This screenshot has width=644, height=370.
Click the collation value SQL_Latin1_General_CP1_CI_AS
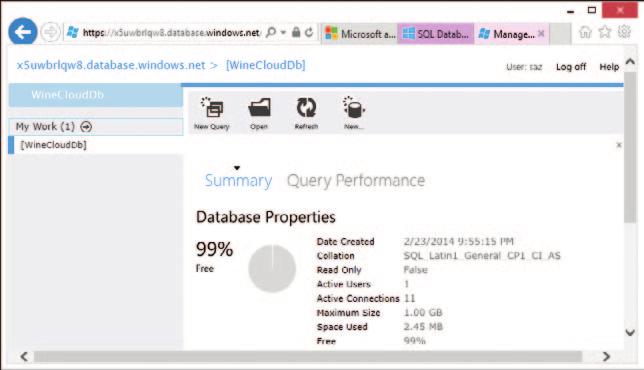[x=482, y=256]
